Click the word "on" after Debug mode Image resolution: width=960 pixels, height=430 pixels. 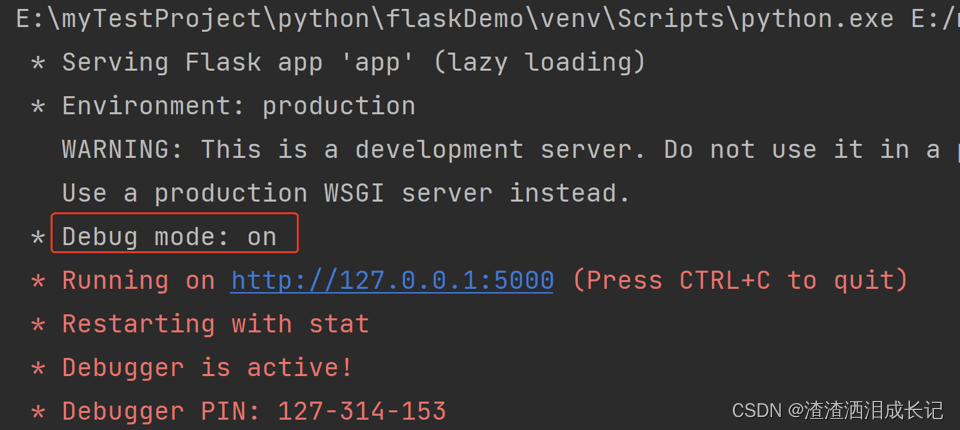[x=262, y=238]
